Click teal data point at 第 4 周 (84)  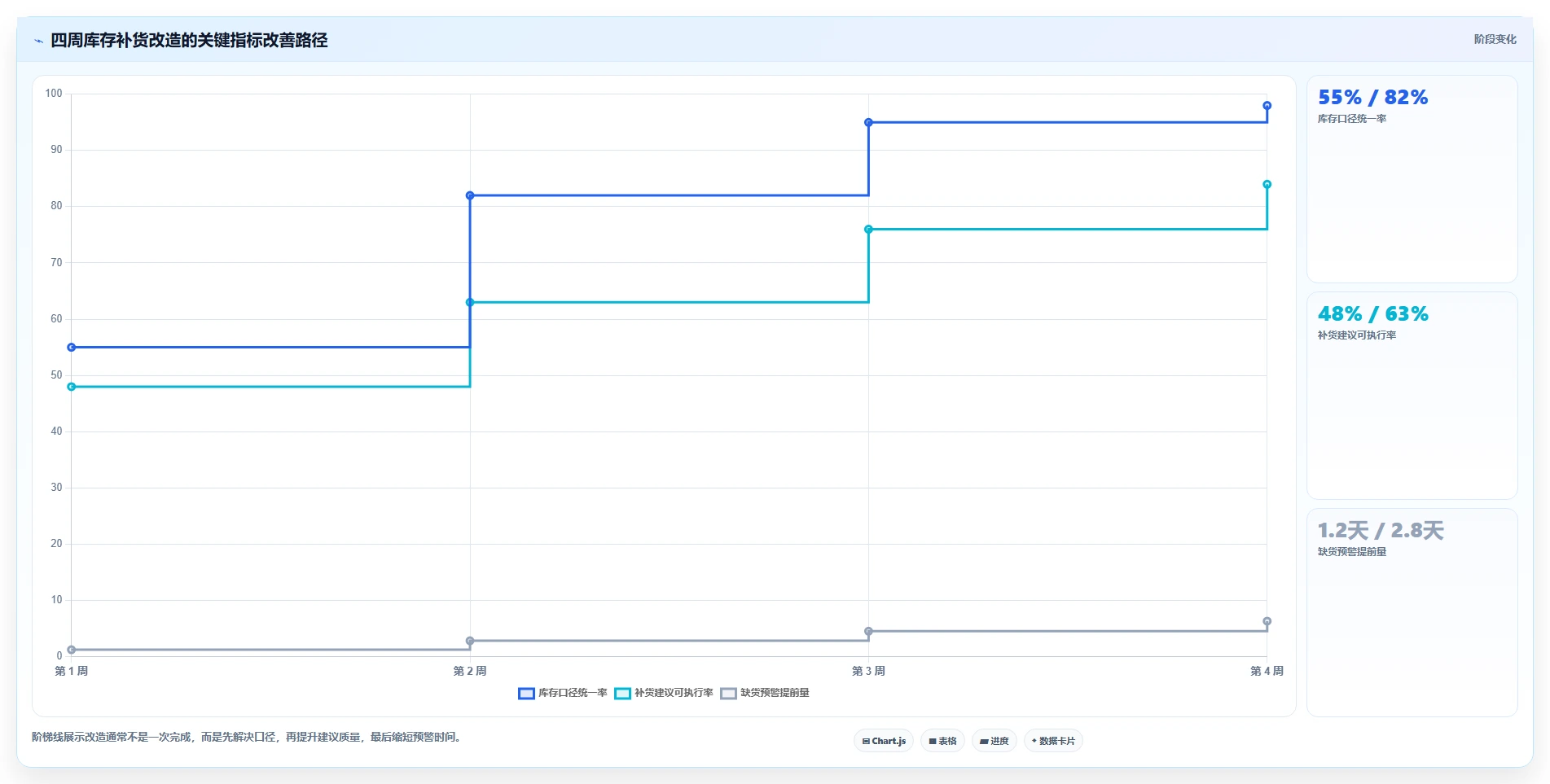(x=1267, y=184)
